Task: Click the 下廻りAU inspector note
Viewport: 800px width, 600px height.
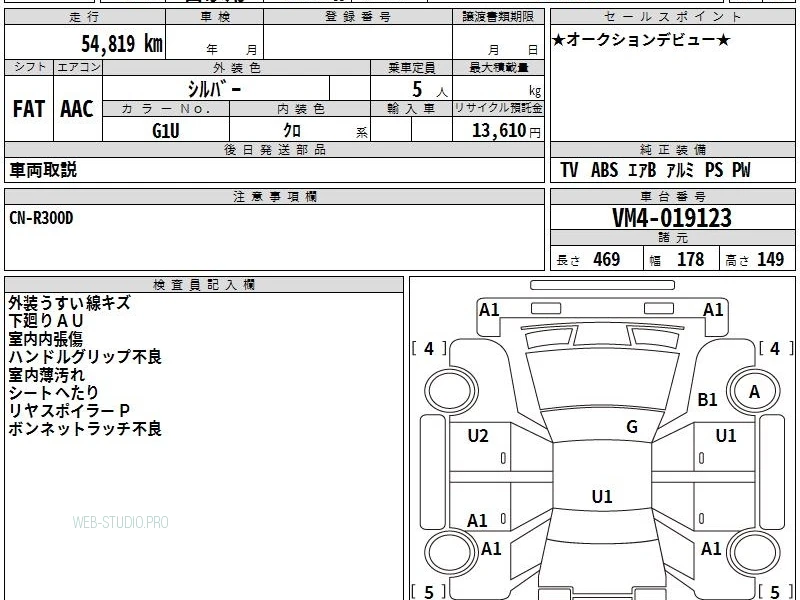Action: tap(46, 321)
